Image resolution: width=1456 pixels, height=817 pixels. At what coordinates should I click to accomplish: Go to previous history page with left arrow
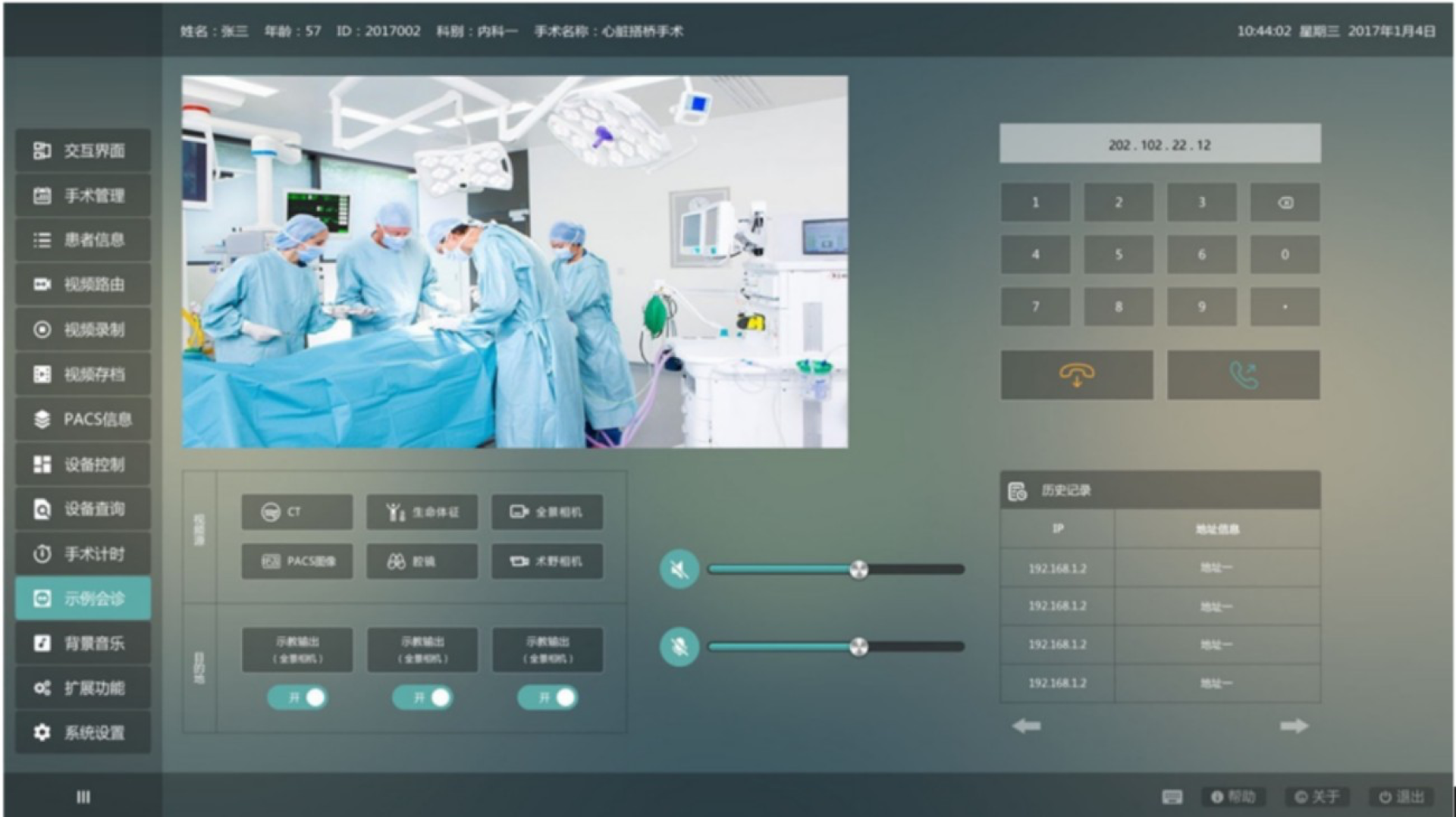point(1026,726)
